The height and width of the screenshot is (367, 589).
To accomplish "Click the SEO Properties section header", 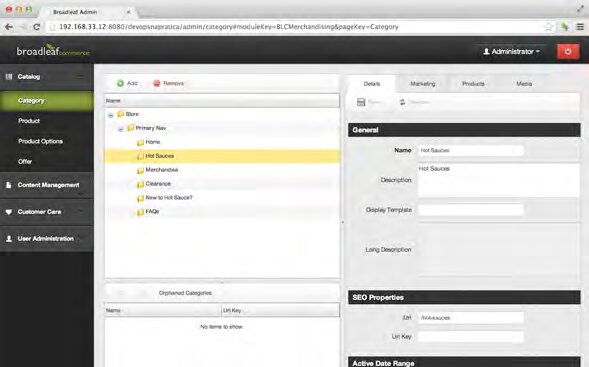I will coord(464,298).
